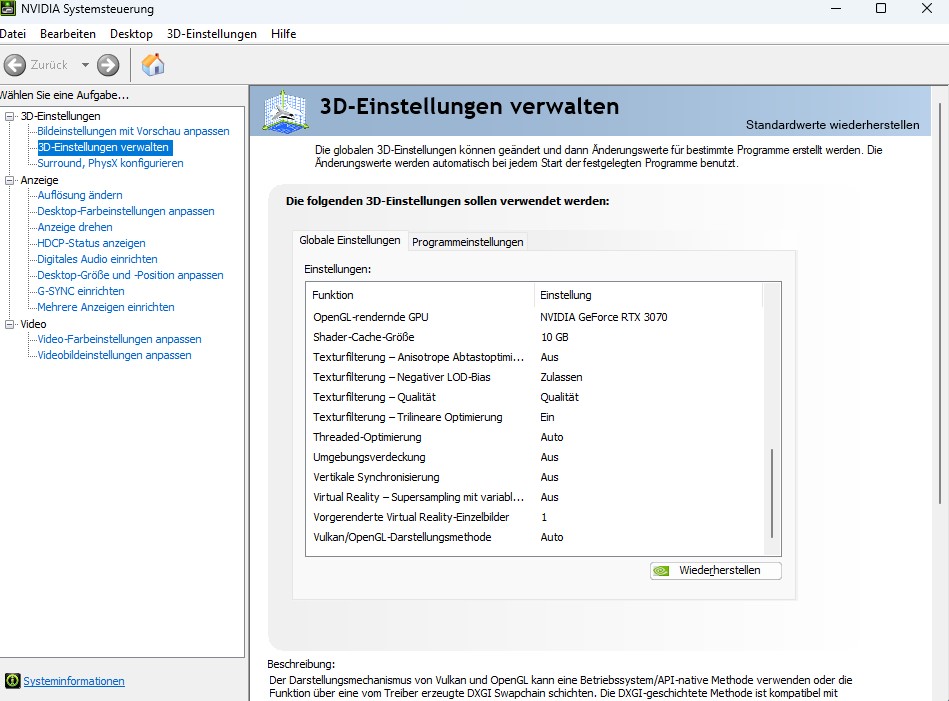Screen dimensions: 949x701
Task: Open the back history dropdown arrow
Action: pos(85,65)
